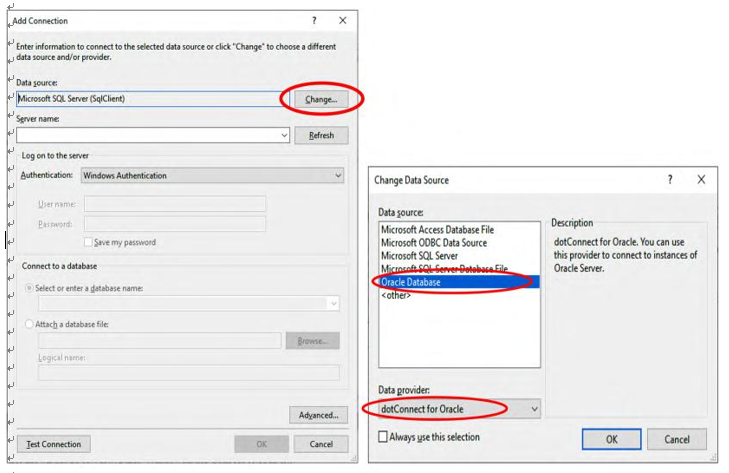Open the Server name dropdown
Viewport: 729px width, 473px height.
point(284,135)
